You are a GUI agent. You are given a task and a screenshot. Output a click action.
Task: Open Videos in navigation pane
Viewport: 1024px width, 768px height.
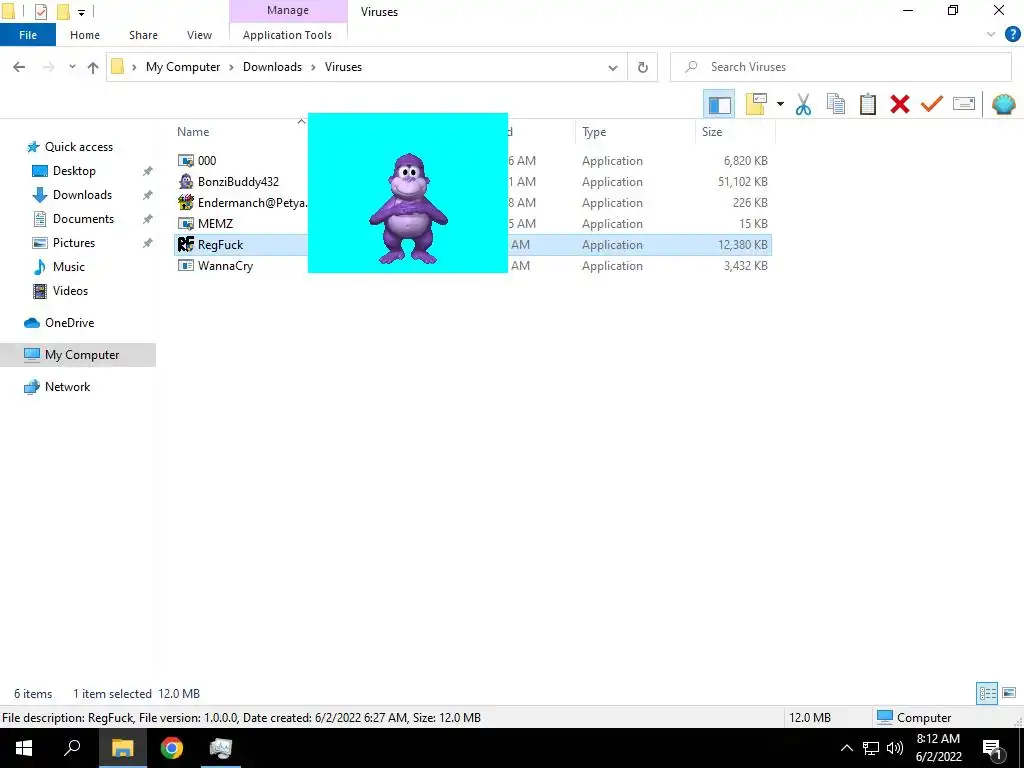point(70,291)
